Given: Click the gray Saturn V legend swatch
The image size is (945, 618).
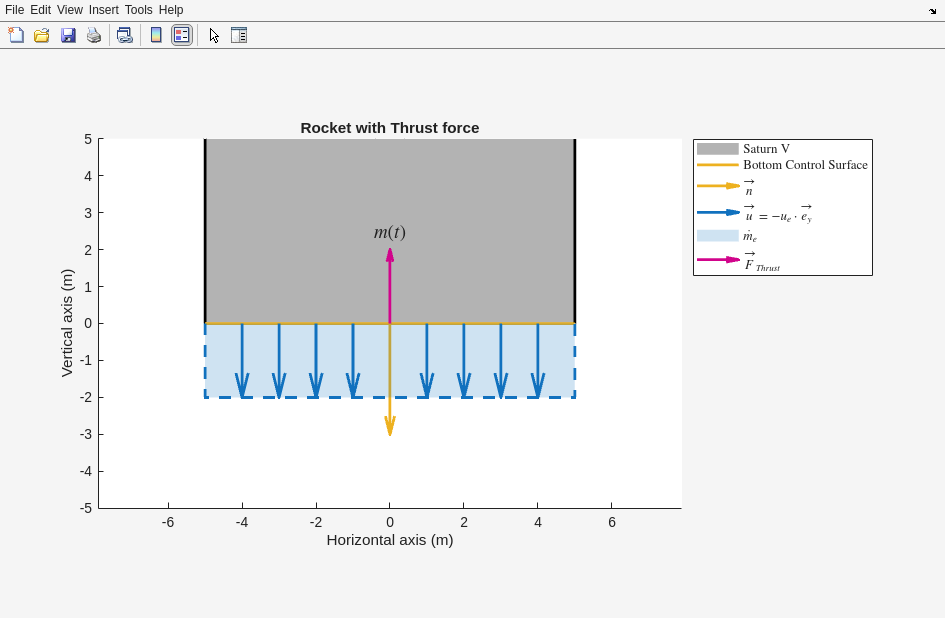Looking at the screenshot, I should pos(717,149).
